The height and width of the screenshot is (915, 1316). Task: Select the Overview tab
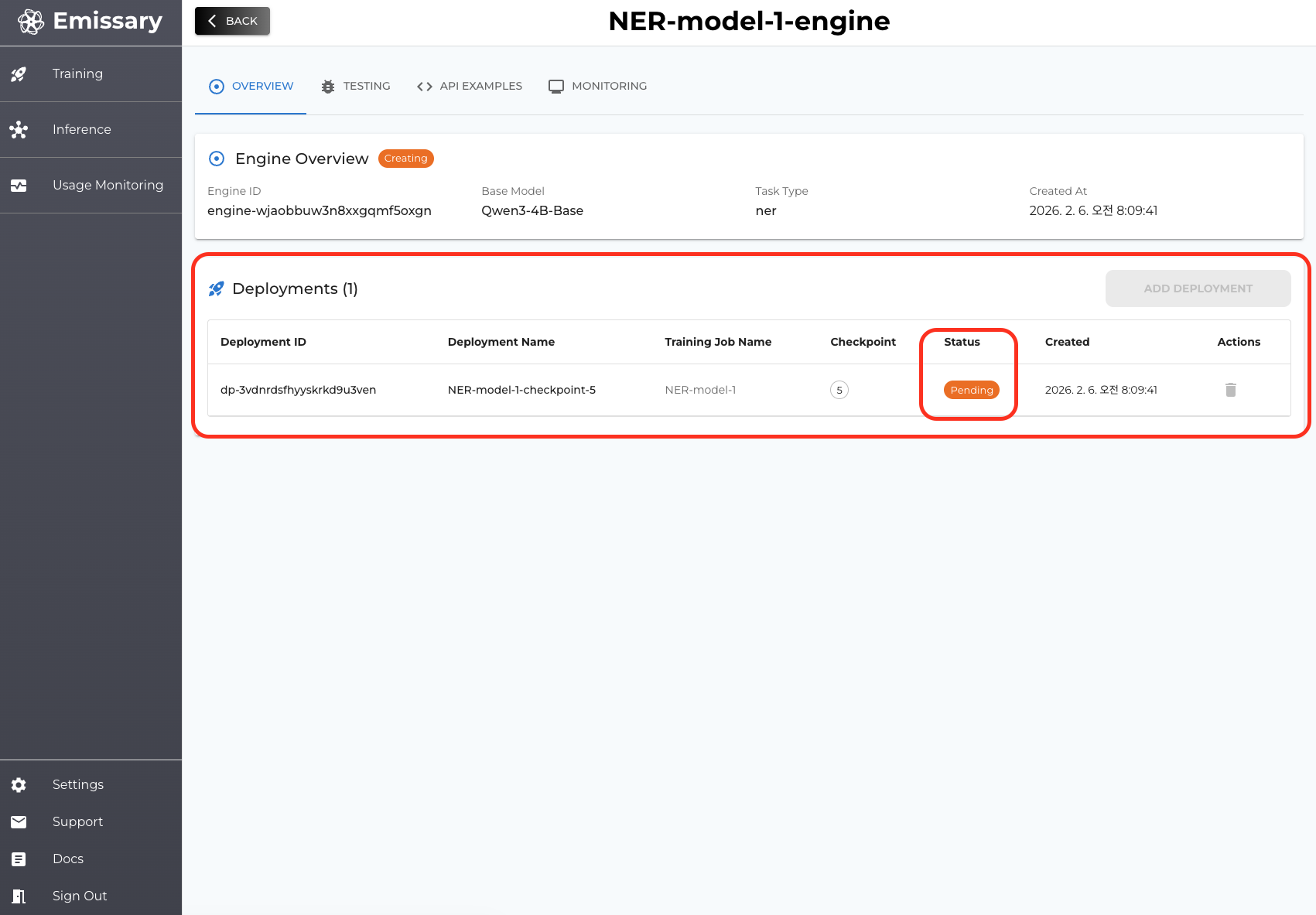[251, 86]
